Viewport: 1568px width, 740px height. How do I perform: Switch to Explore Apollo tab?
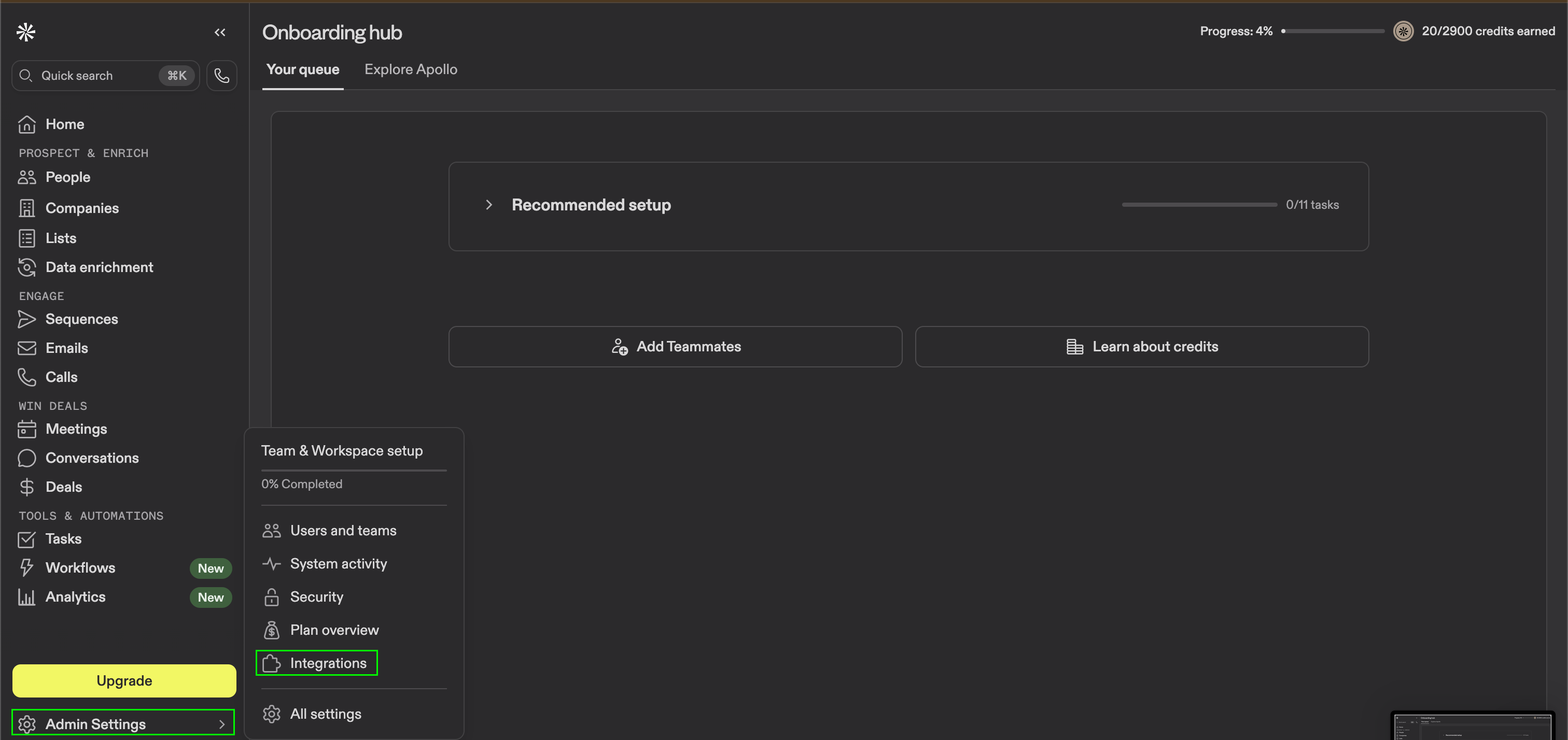(x=410, y=69)
